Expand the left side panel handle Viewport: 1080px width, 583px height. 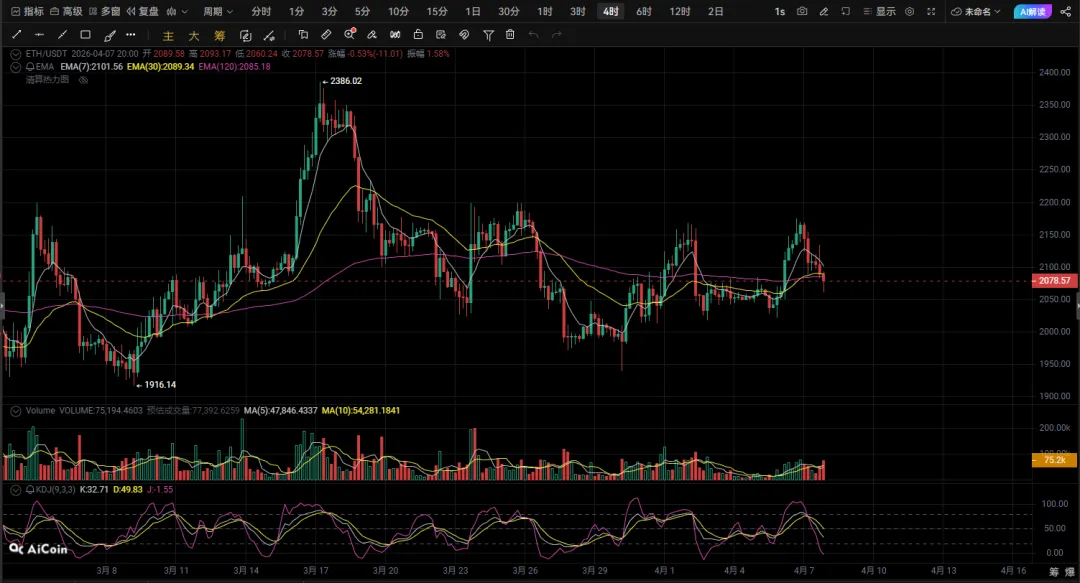(x=2, y=305)
